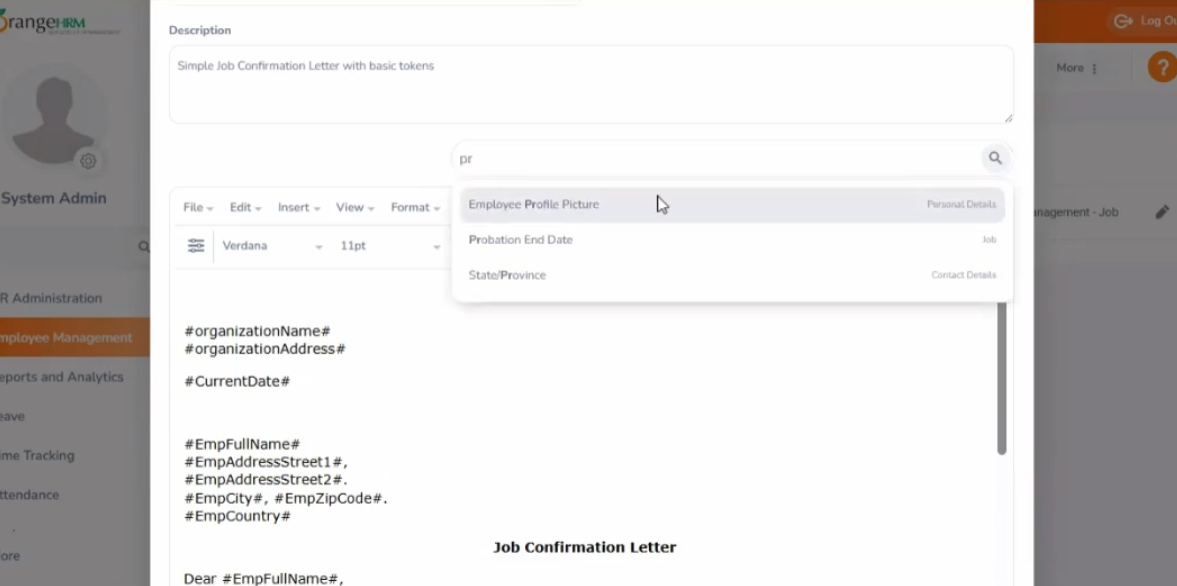The image size is (1177, 586).
Task: Go to Reports and Analytics in sidebar
Action: [62, 377]
